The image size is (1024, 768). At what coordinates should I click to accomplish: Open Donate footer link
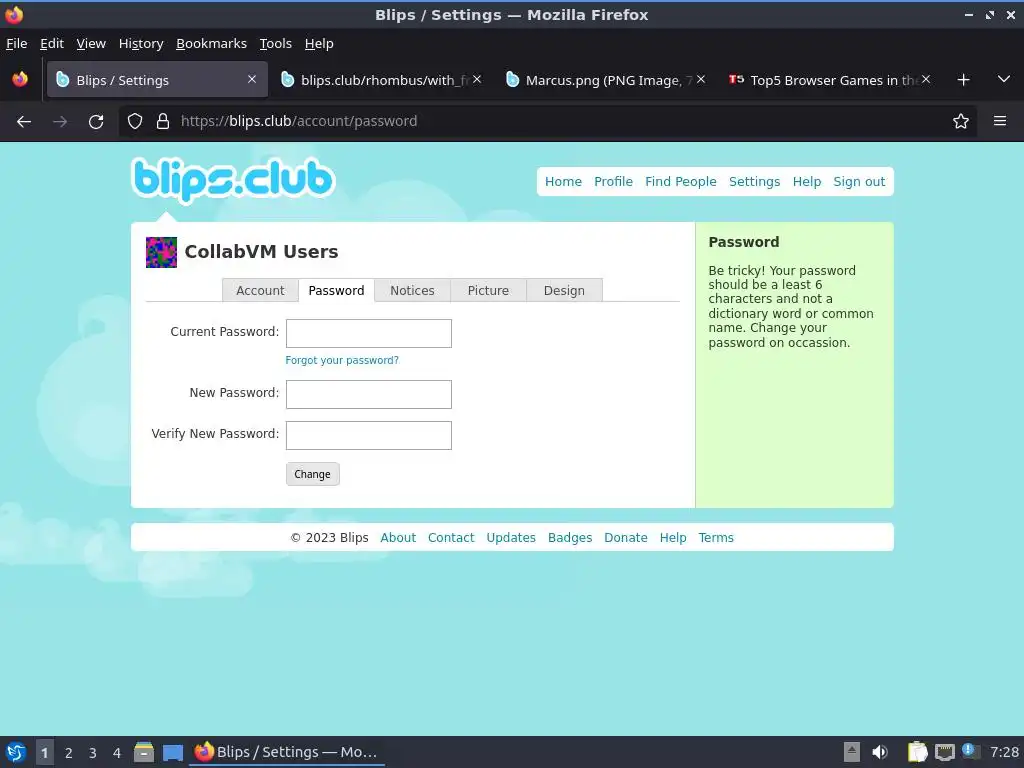coord(626,537)
